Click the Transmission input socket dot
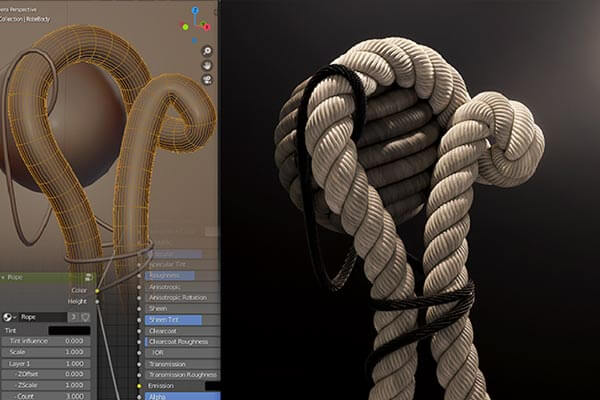Image resolution: width=600 pixels, height=400 pixels. [139, 364]
